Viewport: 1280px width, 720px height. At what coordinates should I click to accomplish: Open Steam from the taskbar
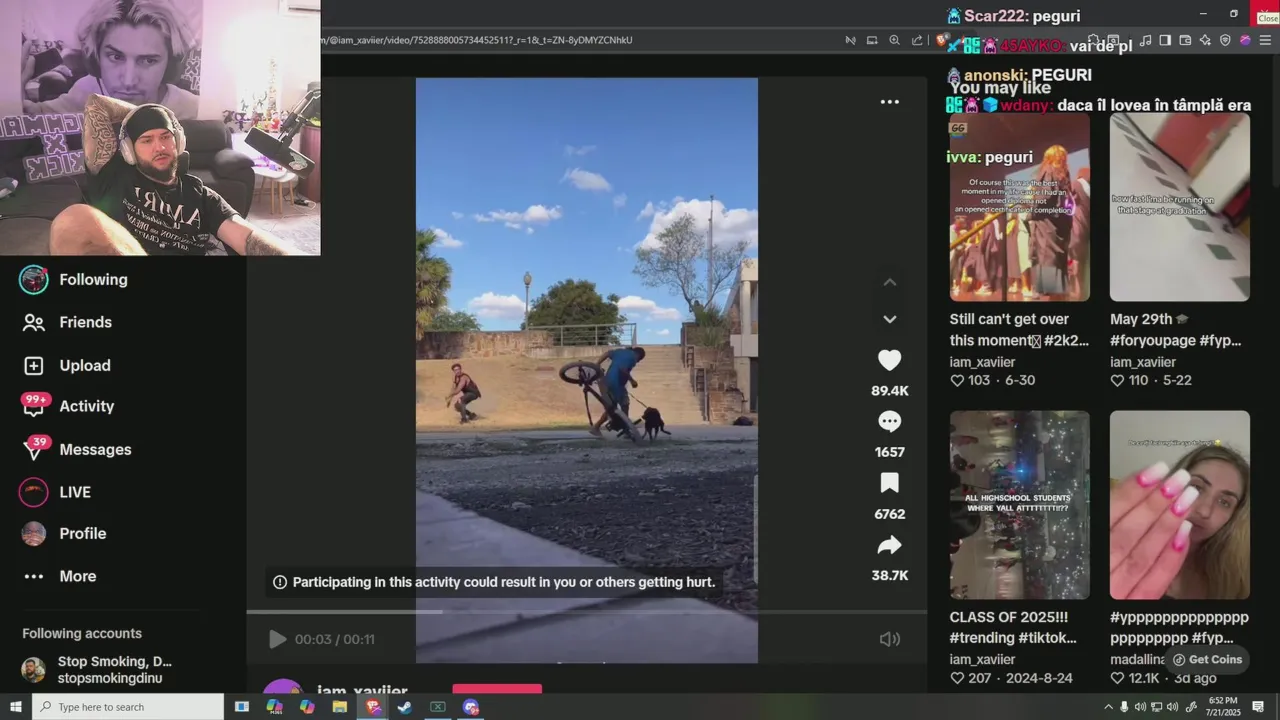tap(405, 707)
